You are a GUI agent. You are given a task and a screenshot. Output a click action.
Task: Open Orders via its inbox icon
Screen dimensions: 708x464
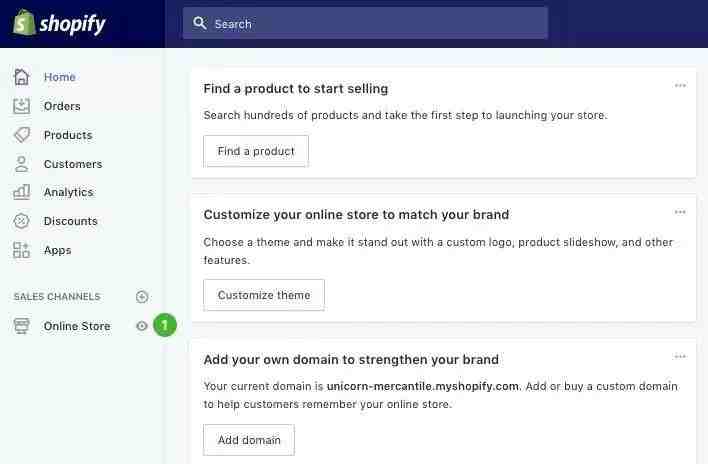[x=21, y=106]
